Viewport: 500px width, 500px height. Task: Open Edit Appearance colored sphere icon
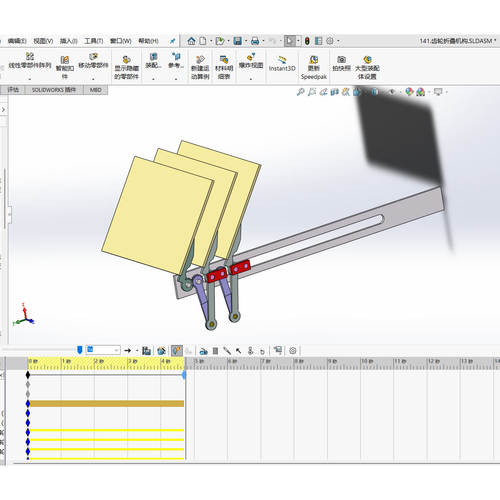(x=409, y=92)
